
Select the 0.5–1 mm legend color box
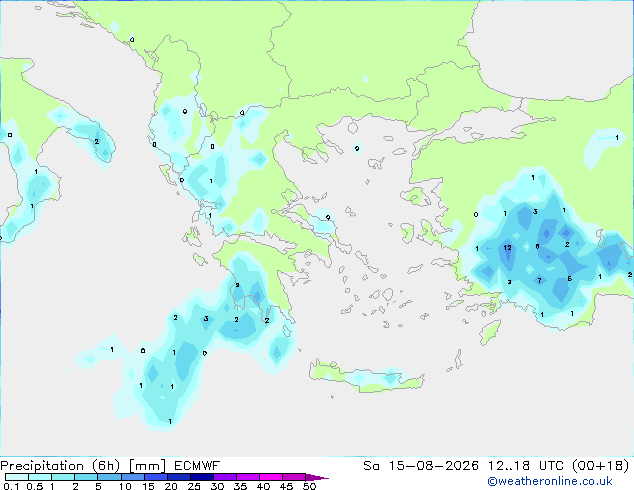tap(40, 477)
